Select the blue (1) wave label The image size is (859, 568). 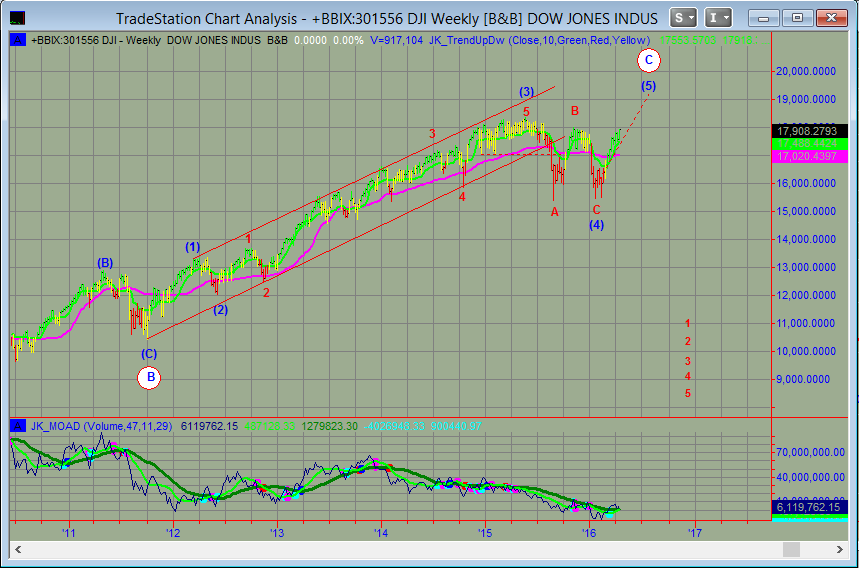[x=192, y=246]
